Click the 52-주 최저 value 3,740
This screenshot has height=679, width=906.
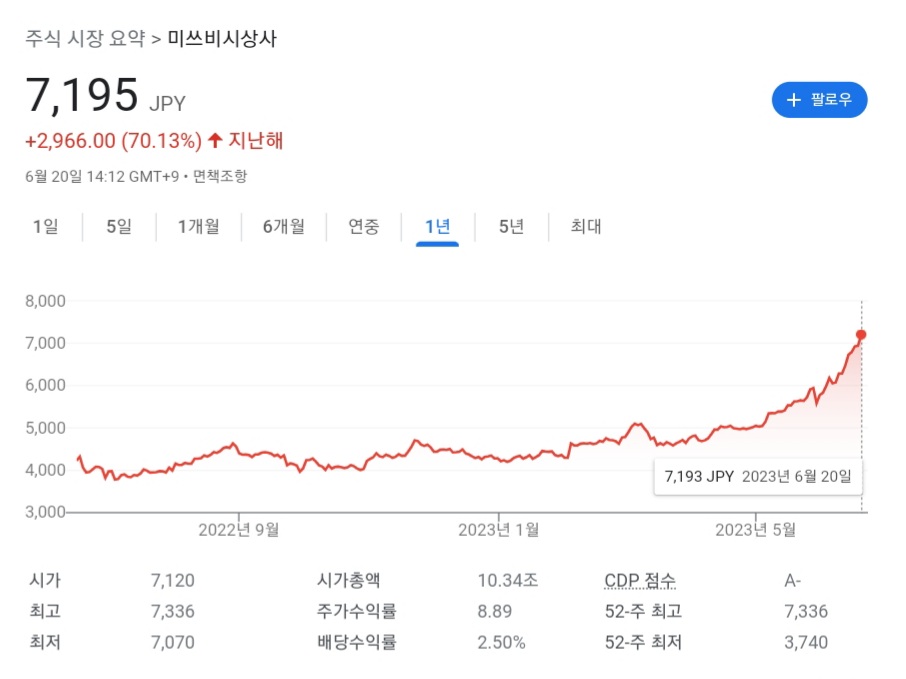[806, 643]
